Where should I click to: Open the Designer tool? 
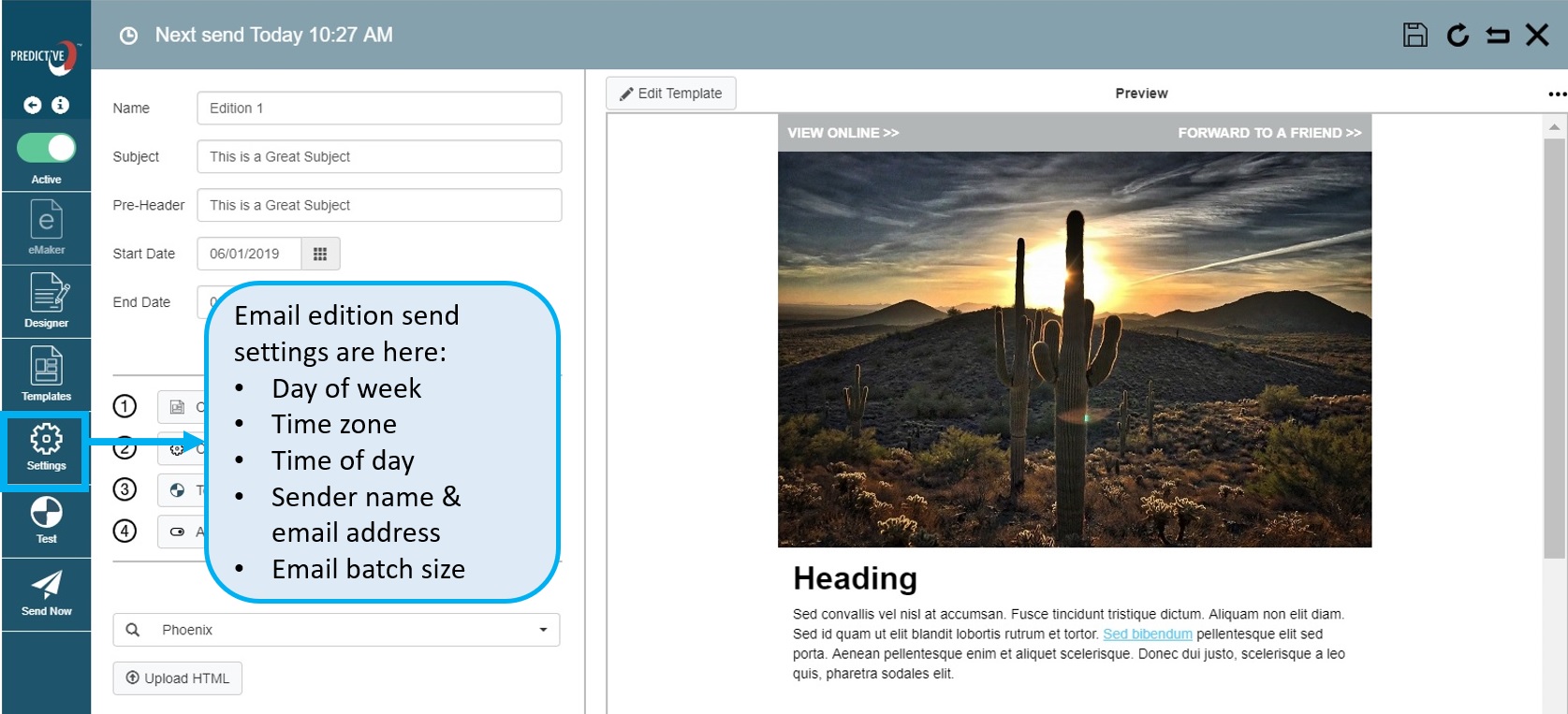(47, 300)
